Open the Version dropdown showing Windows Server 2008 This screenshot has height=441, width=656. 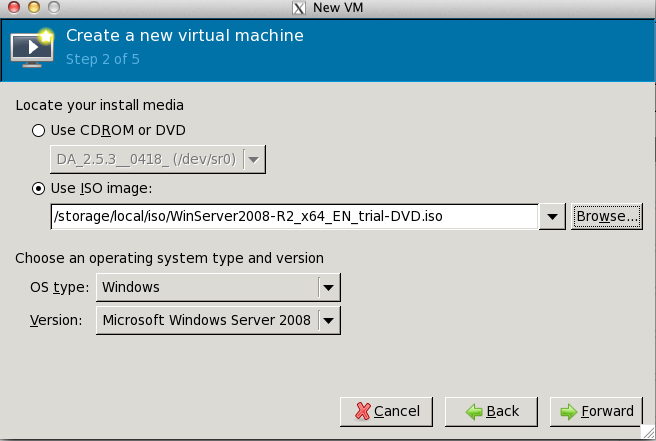(218, 320)
